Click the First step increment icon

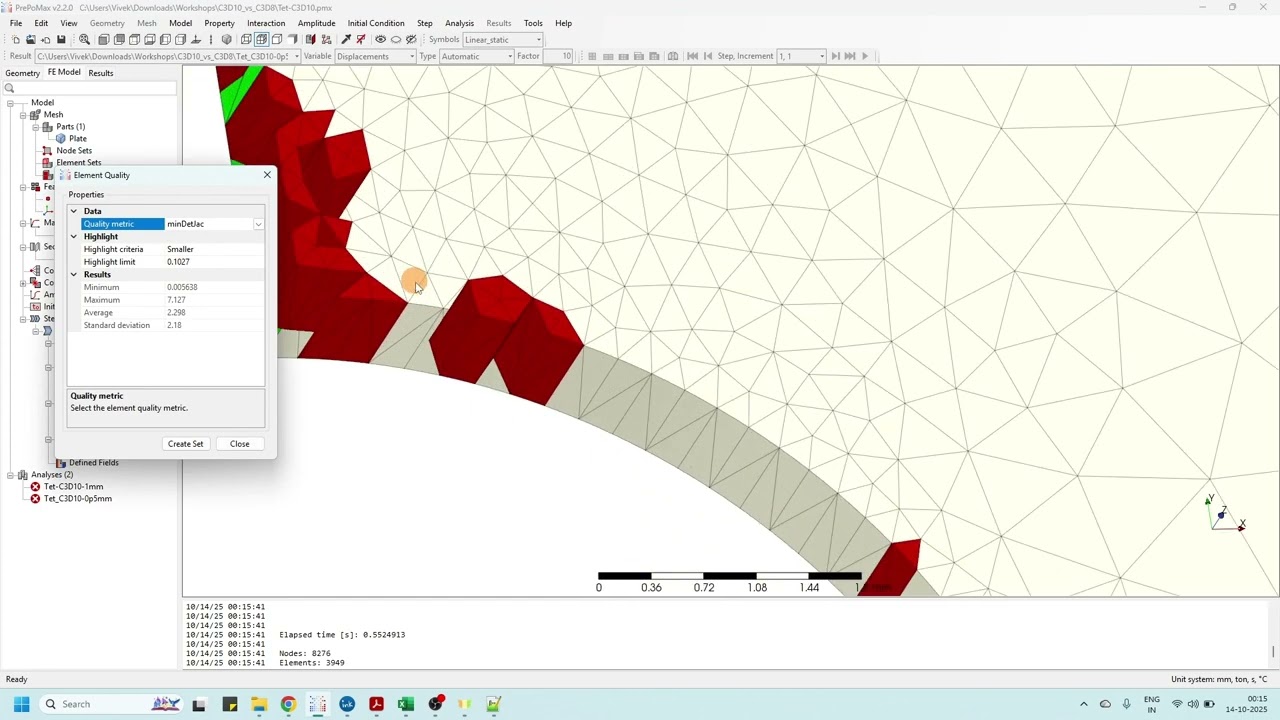coord(692,56)
